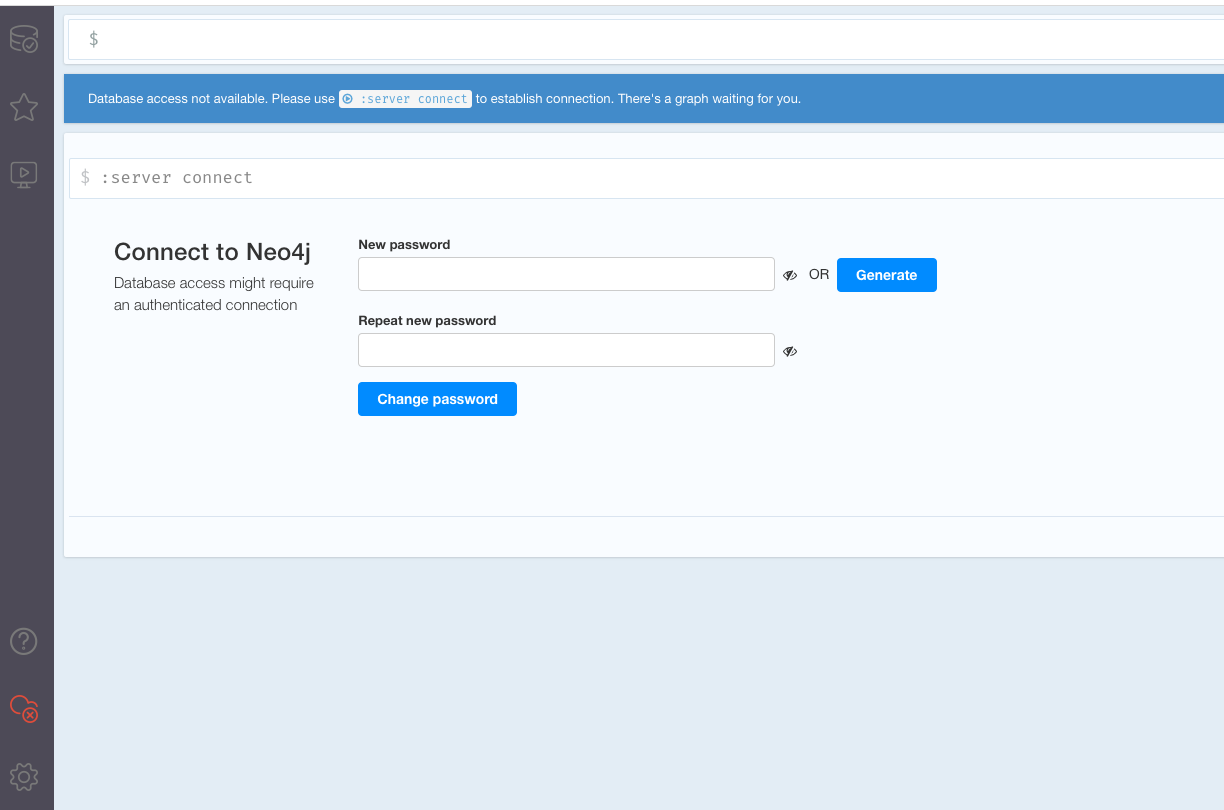Click the 'New password' label
The width and height of the screenshot is (1224, 810).
[x=404, y=244]
